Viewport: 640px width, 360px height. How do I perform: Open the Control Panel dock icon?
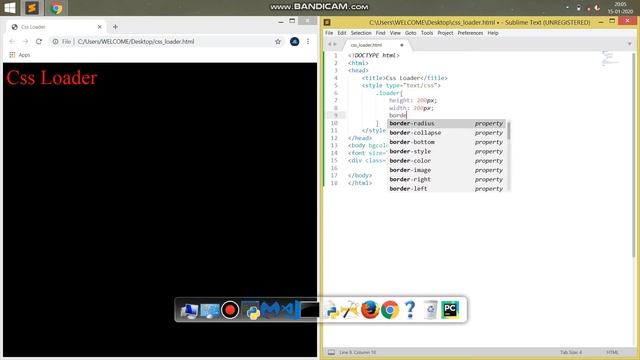pyautogui.click(x=210, y=310)
